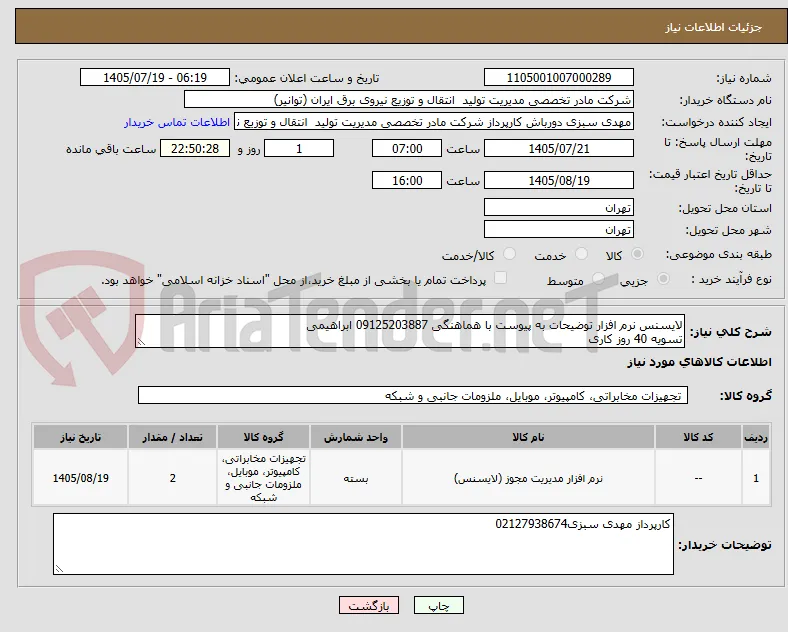788x632 pixels.
Task: Click the چاپ print button
Action: [x=439, y=605]
